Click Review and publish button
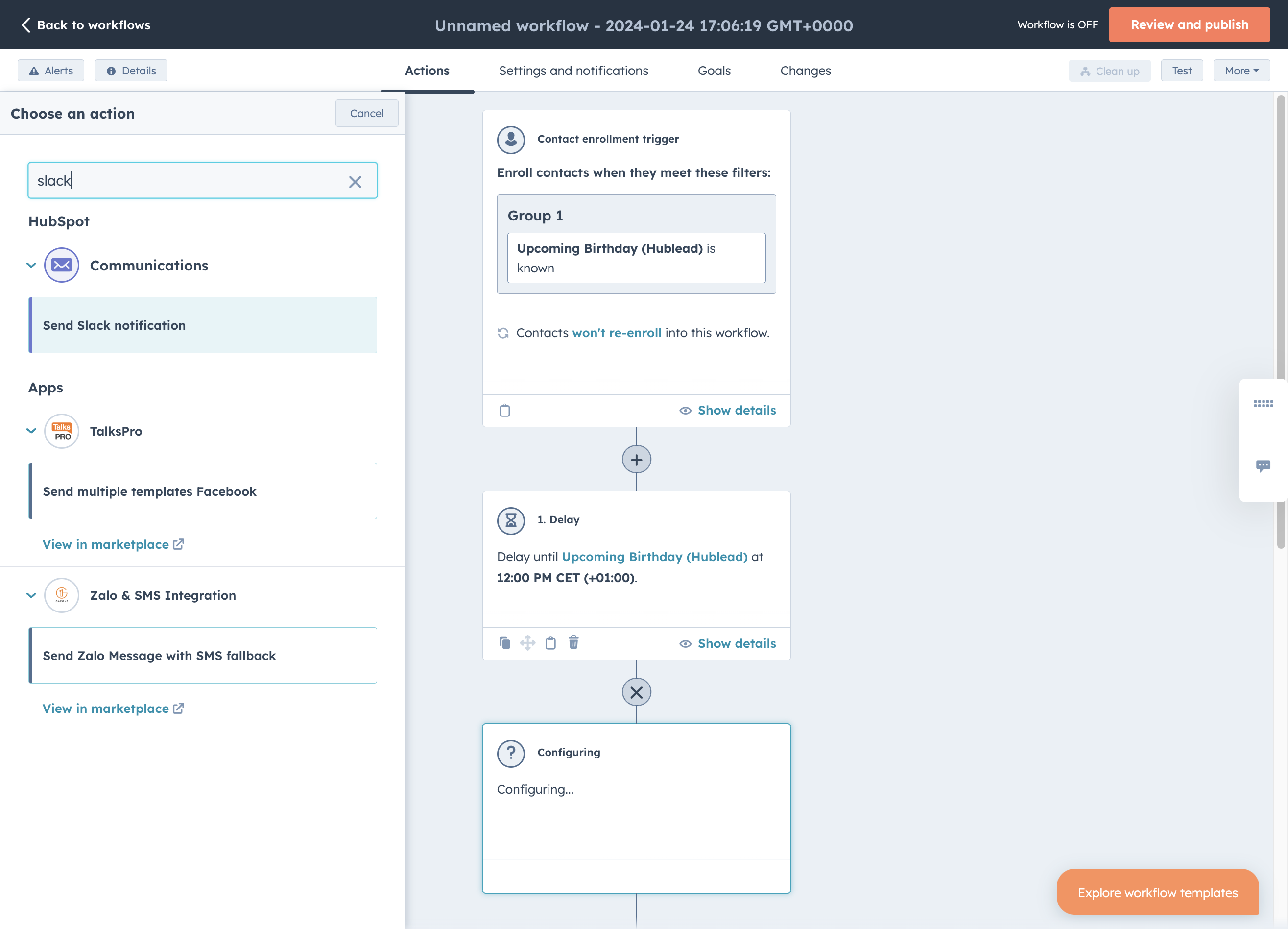This screenshot has width=1288, height=929. (x=1189, y=24)
